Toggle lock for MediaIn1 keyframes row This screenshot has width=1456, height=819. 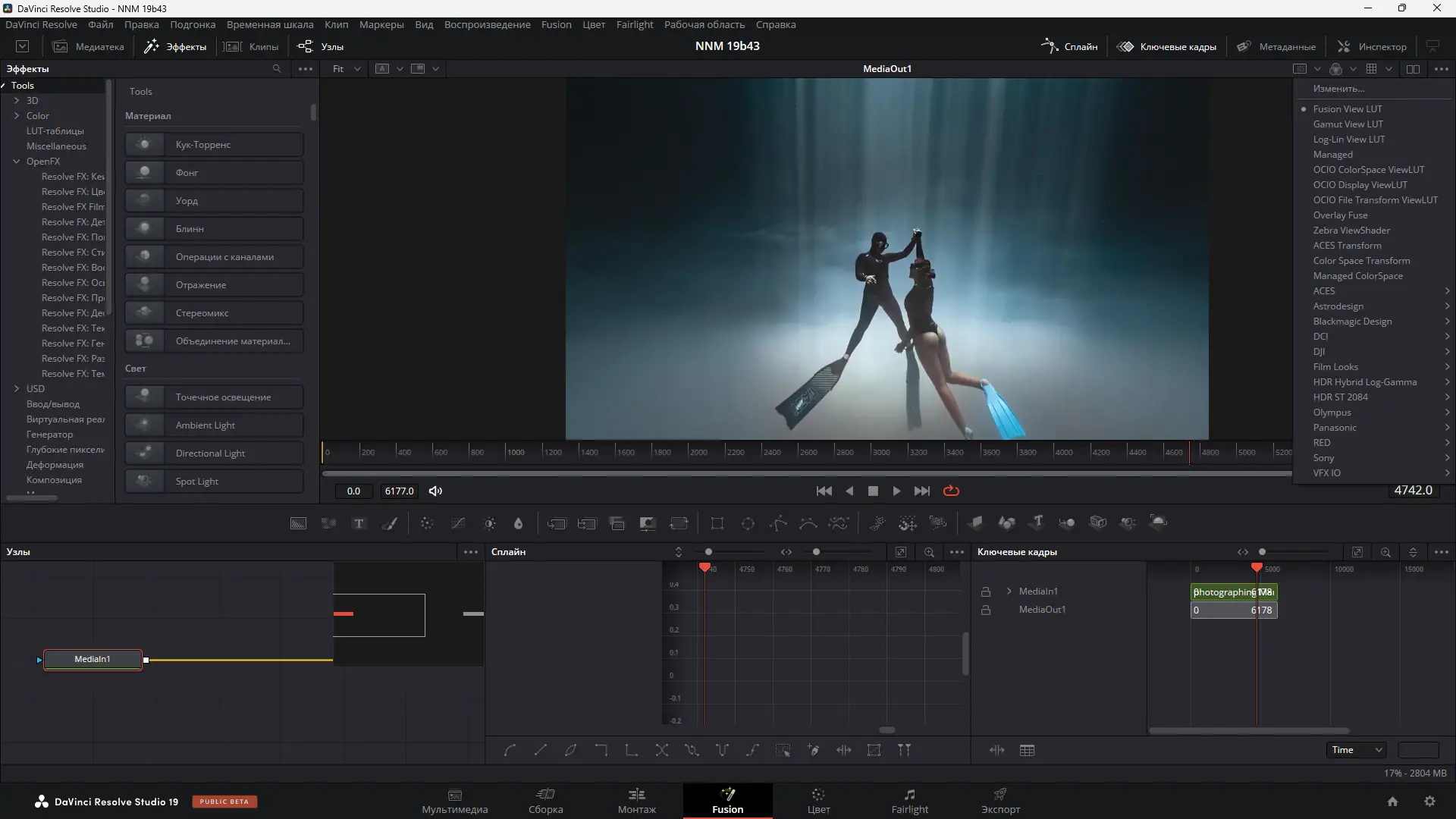986,591
